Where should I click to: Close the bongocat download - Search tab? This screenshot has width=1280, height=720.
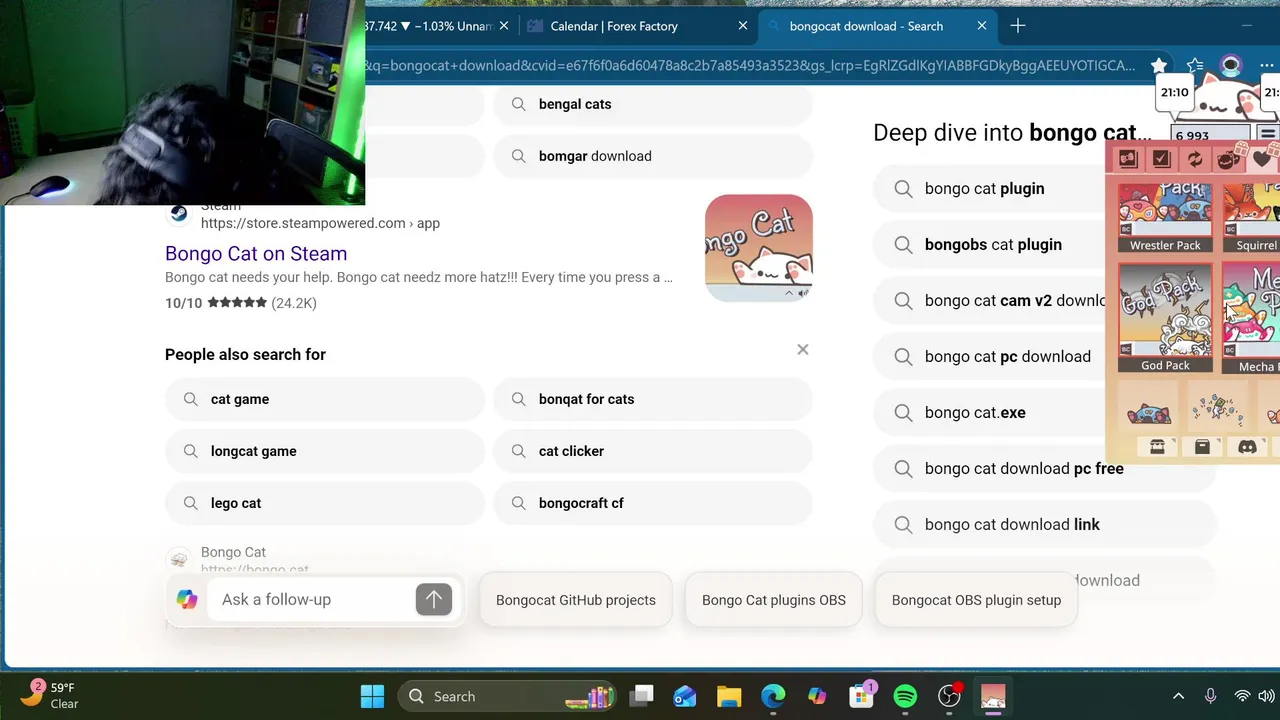point(982,26)
